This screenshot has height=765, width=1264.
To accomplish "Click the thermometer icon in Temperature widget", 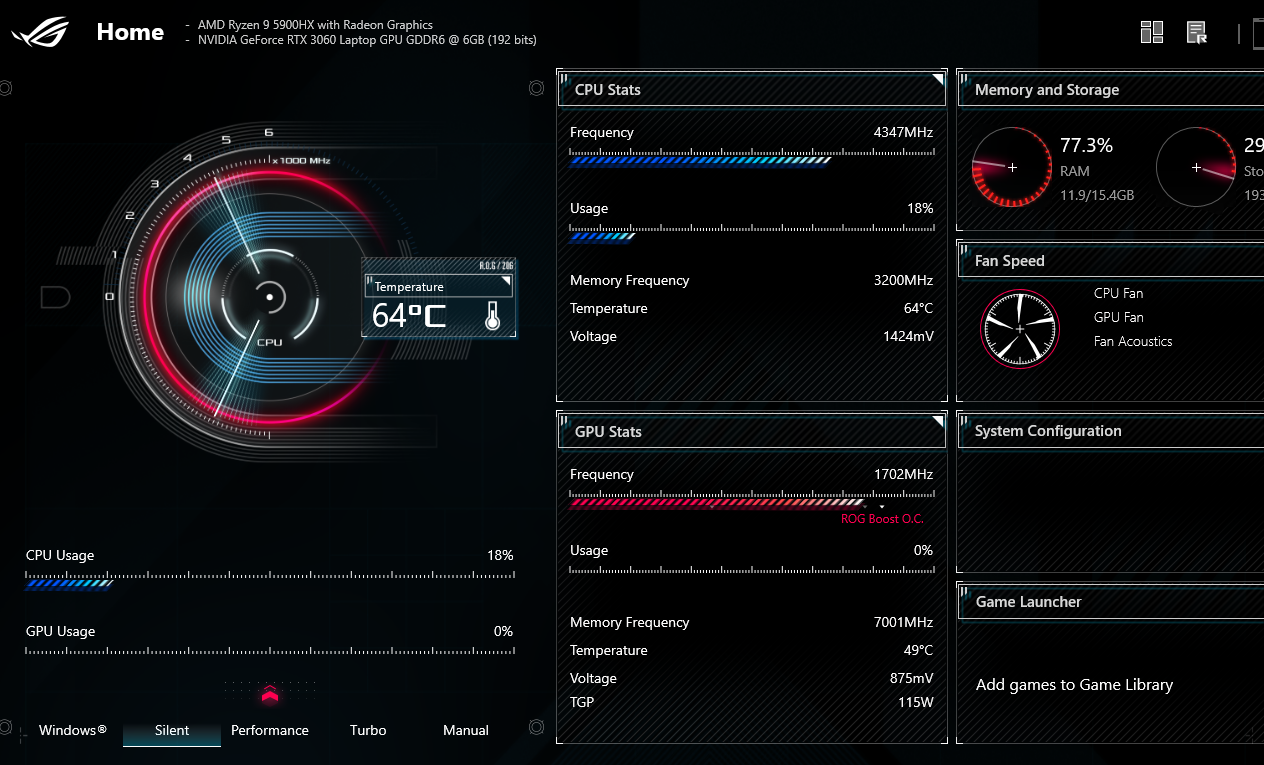I will (x=492, y=316).
